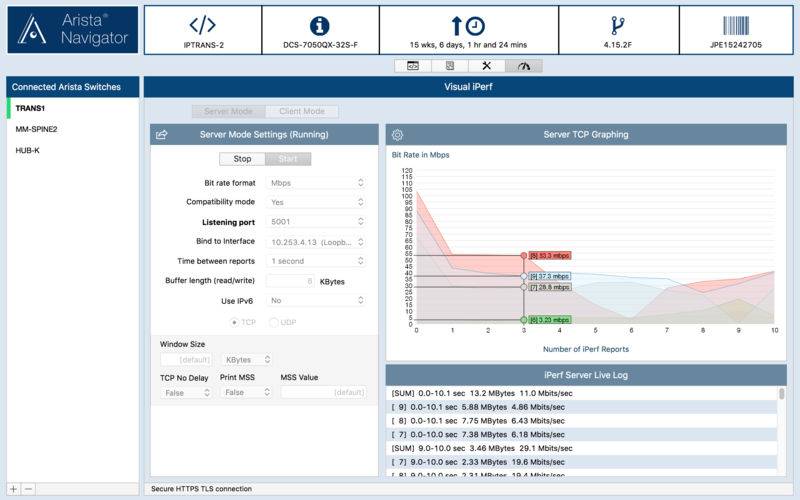Open Compatibility mode dropdown

click(316, 202)
